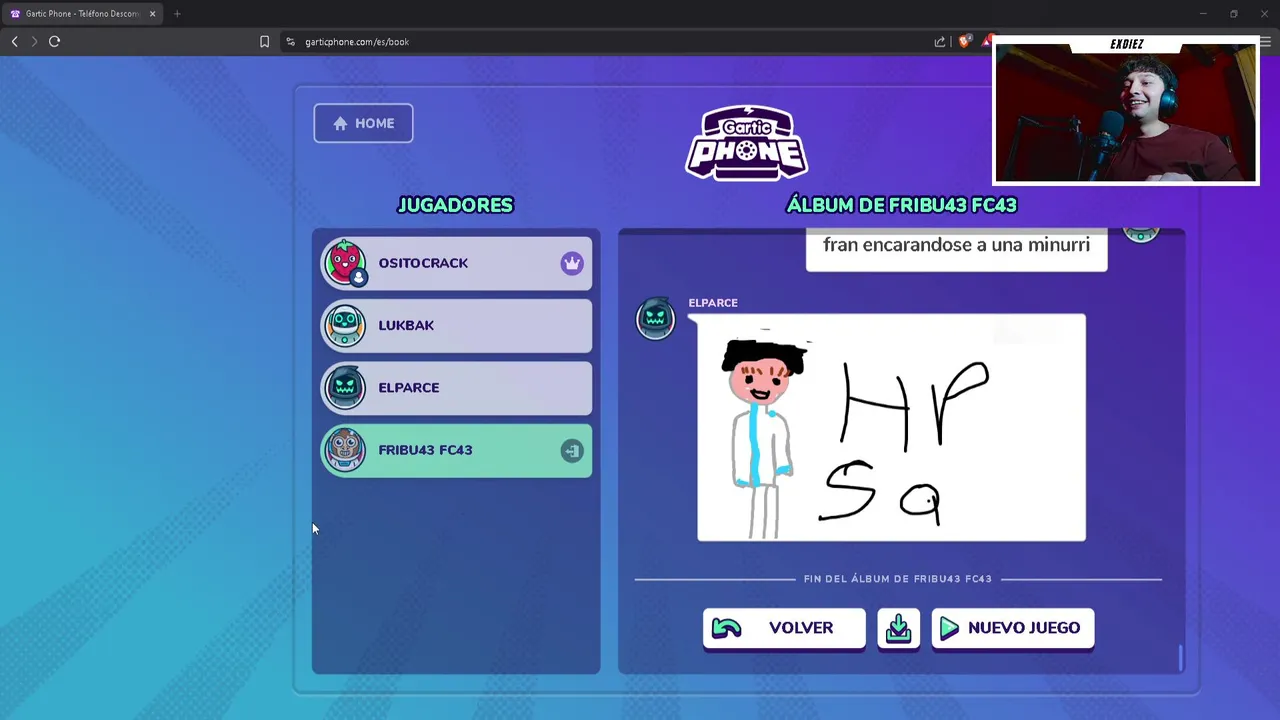Download the album with the download icon

coord(899,628)
